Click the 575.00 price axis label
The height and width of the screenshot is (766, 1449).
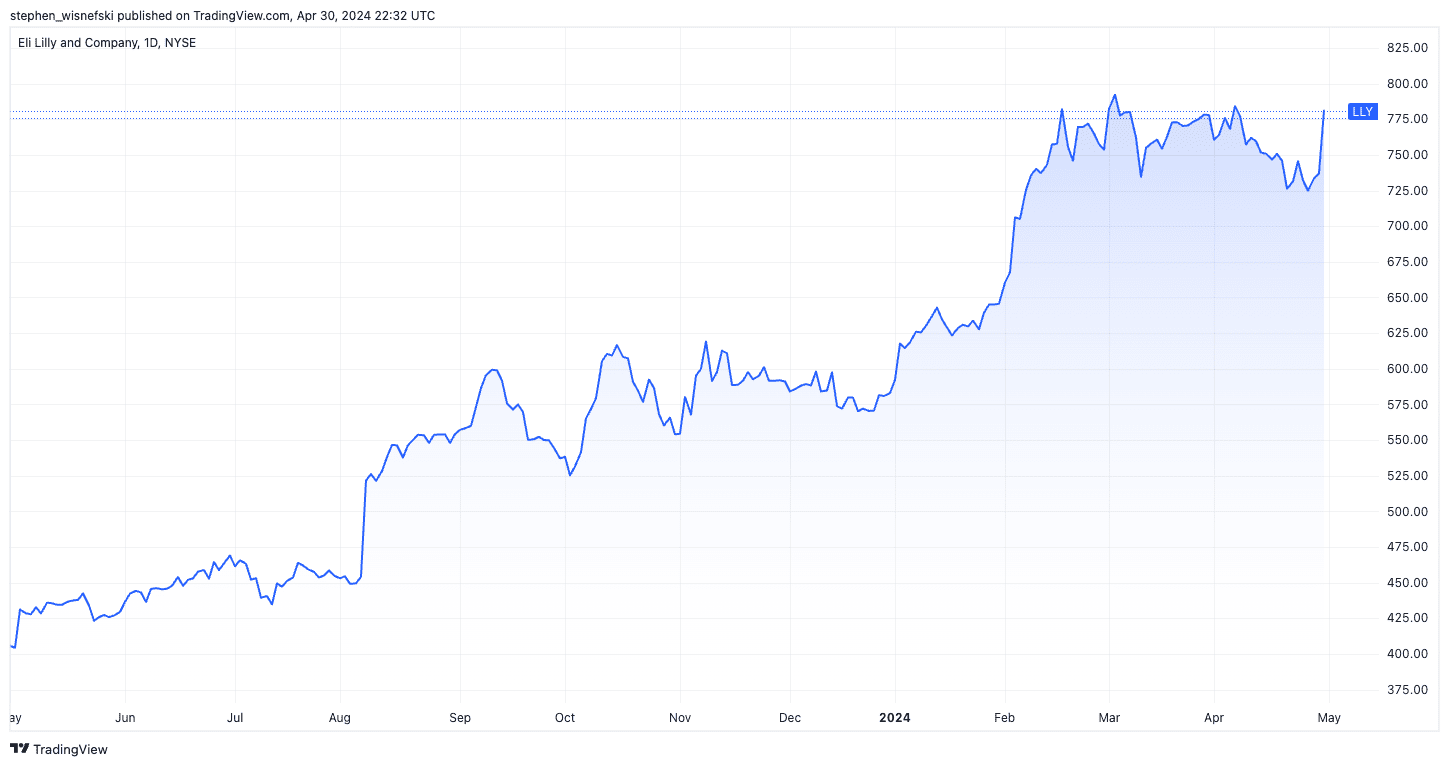click(1406, 405)
